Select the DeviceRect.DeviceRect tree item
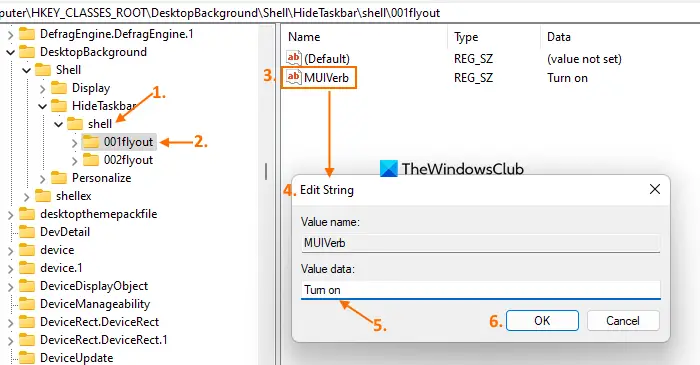This screenshot has height=365, width=700. coord(99,322)
